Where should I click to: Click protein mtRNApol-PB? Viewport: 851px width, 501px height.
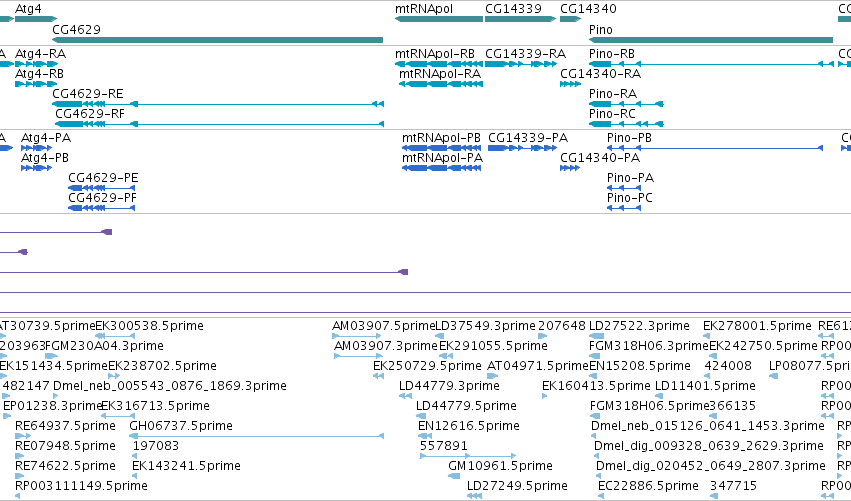tap(441, 138)
